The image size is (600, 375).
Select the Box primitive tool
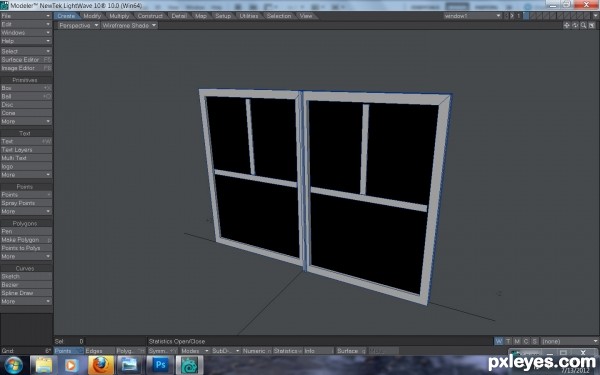26,88
